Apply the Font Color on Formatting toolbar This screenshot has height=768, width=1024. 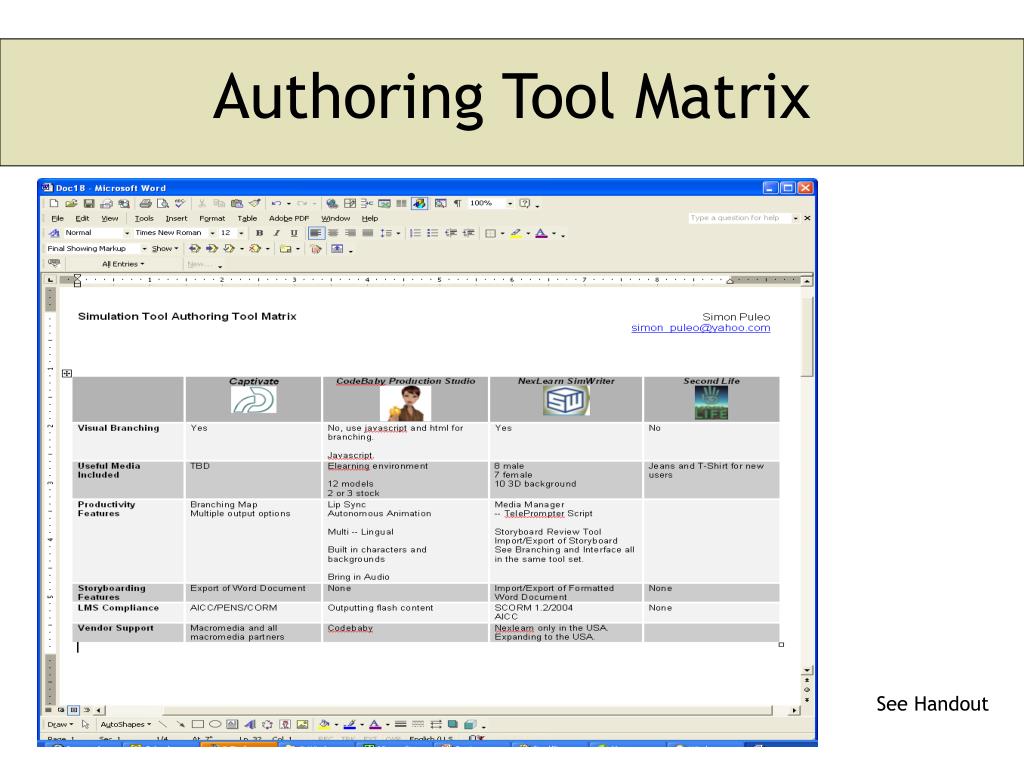(541, 233)
